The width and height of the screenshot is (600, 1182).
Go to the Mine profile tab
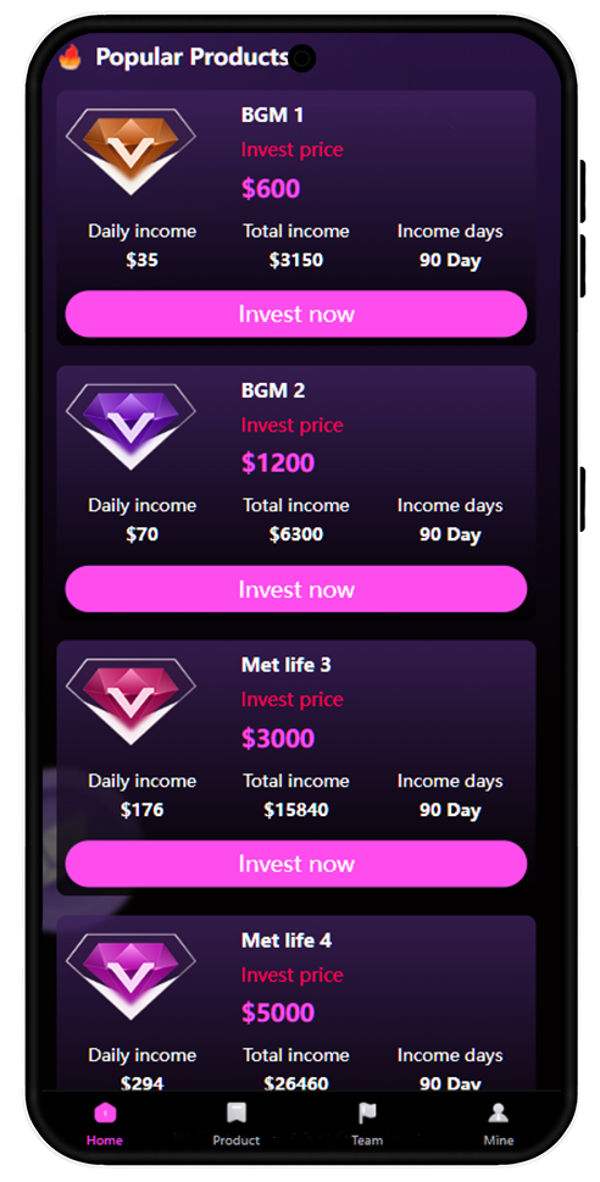pyautogui.click(x=498, y=1123)
